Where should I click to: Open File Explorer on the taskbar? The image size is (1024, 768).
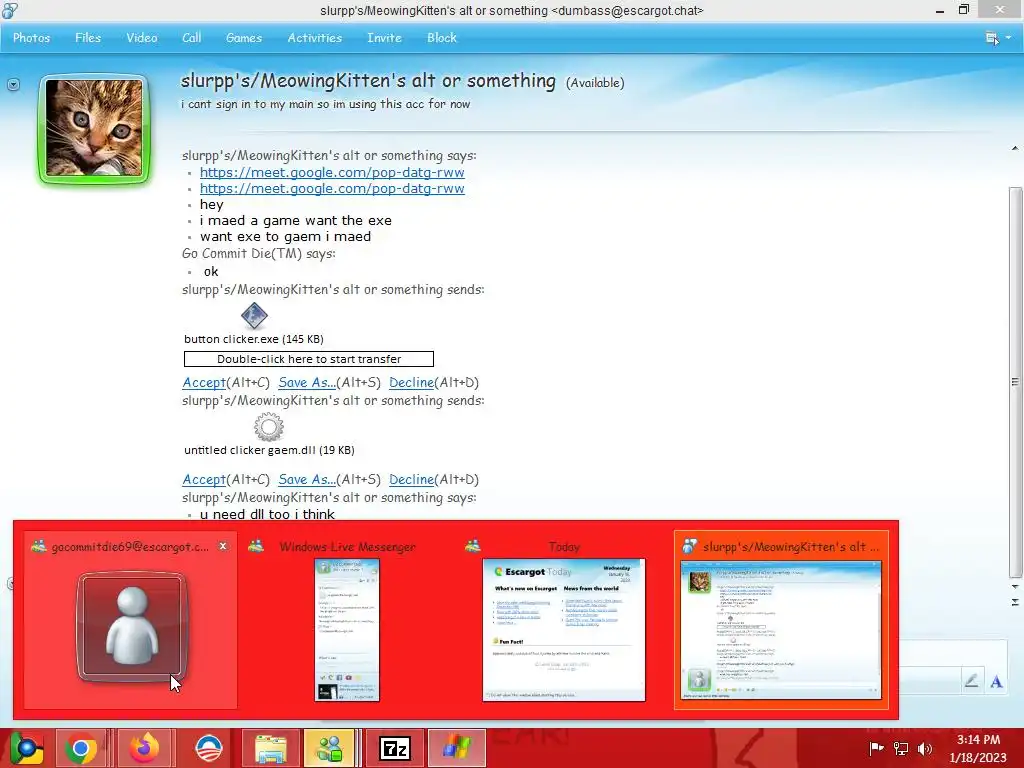coord(270,748)
